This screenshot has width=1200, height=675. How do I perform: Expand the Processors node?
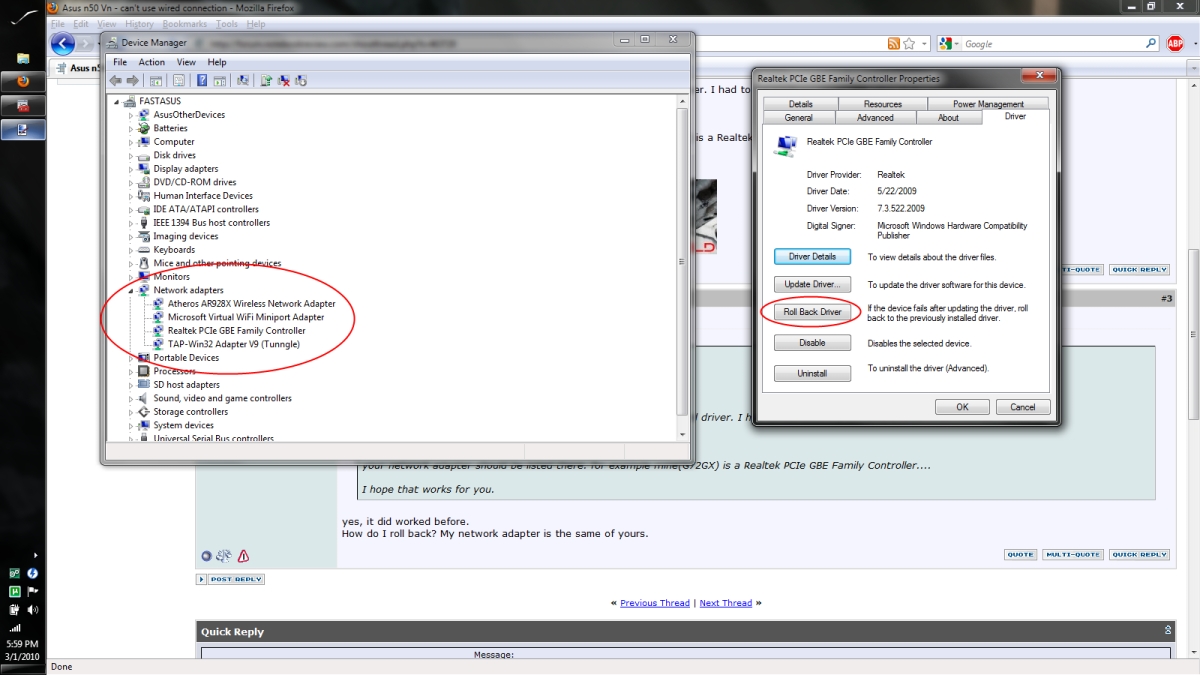(x=131, y=371)
